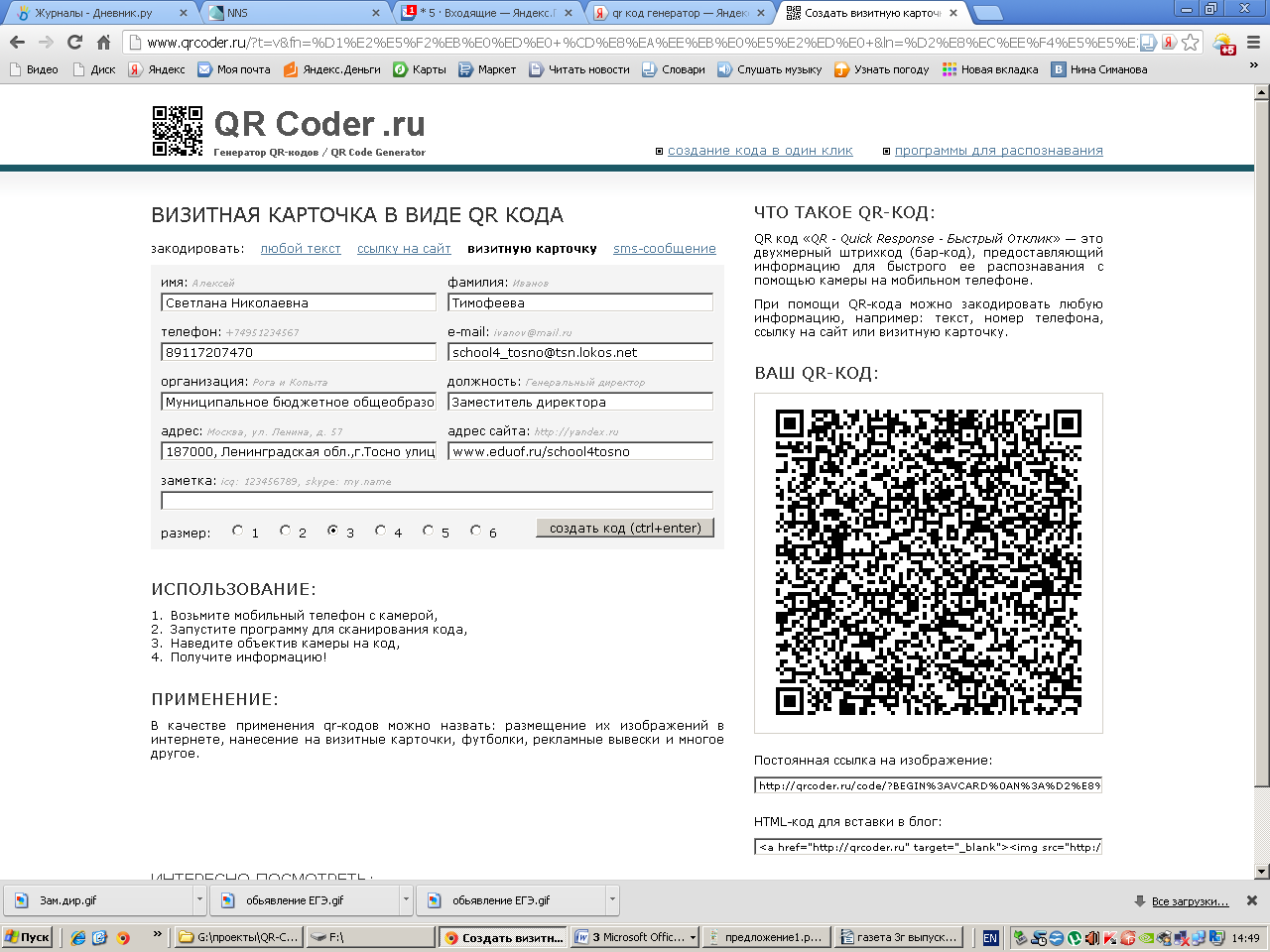Click the browser forward arrow
The height and width of the screenshot is (952, 1270).
coord(46,42)
